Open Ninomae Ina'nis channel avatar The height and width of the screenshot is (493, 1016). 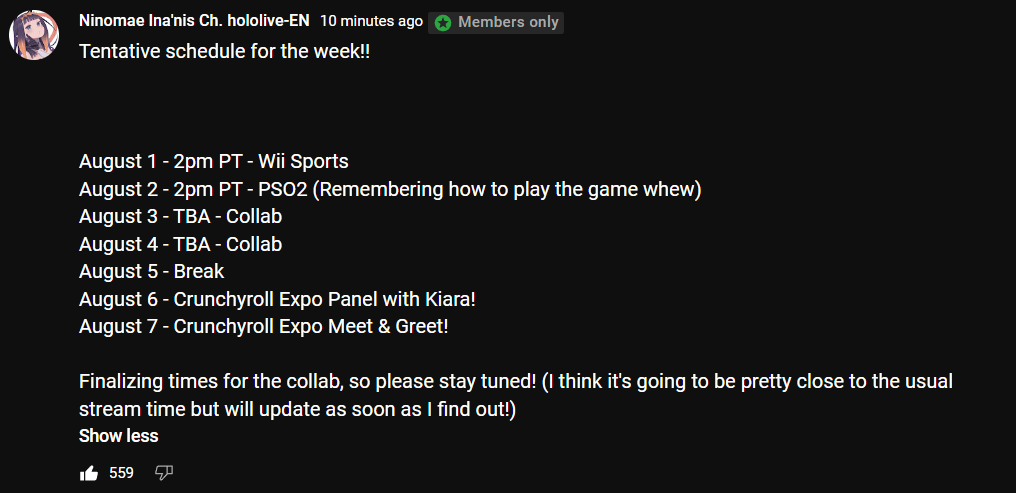click(34, 35)
